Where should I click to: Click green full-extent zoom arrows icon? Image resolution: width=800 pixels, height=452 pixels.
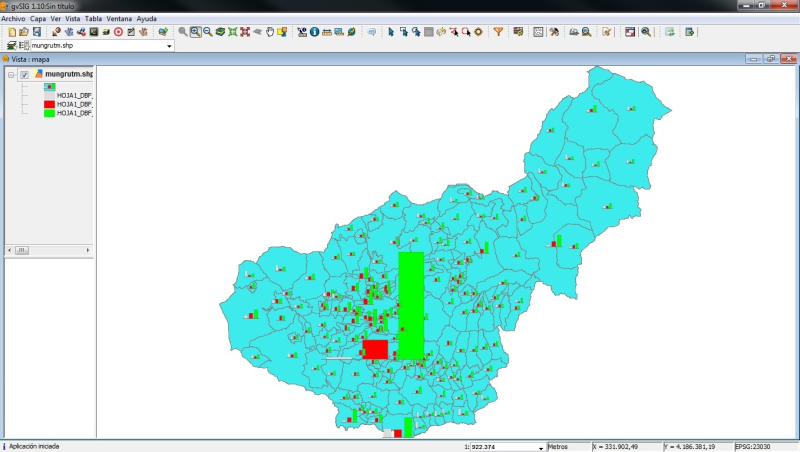233,32
